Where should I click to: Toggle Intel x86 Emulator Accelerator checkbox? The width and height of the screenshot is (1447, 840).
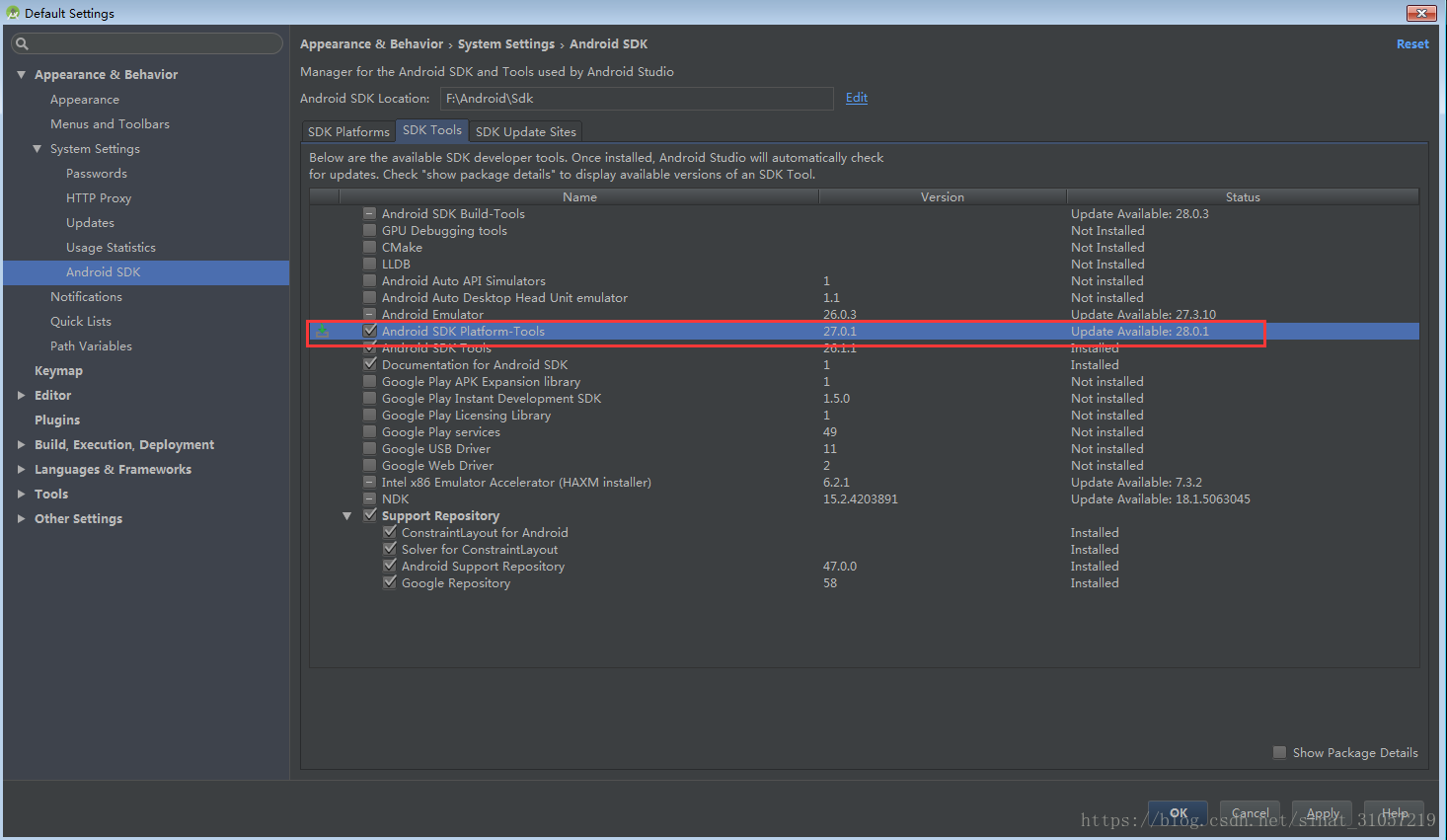coord(369,482)
